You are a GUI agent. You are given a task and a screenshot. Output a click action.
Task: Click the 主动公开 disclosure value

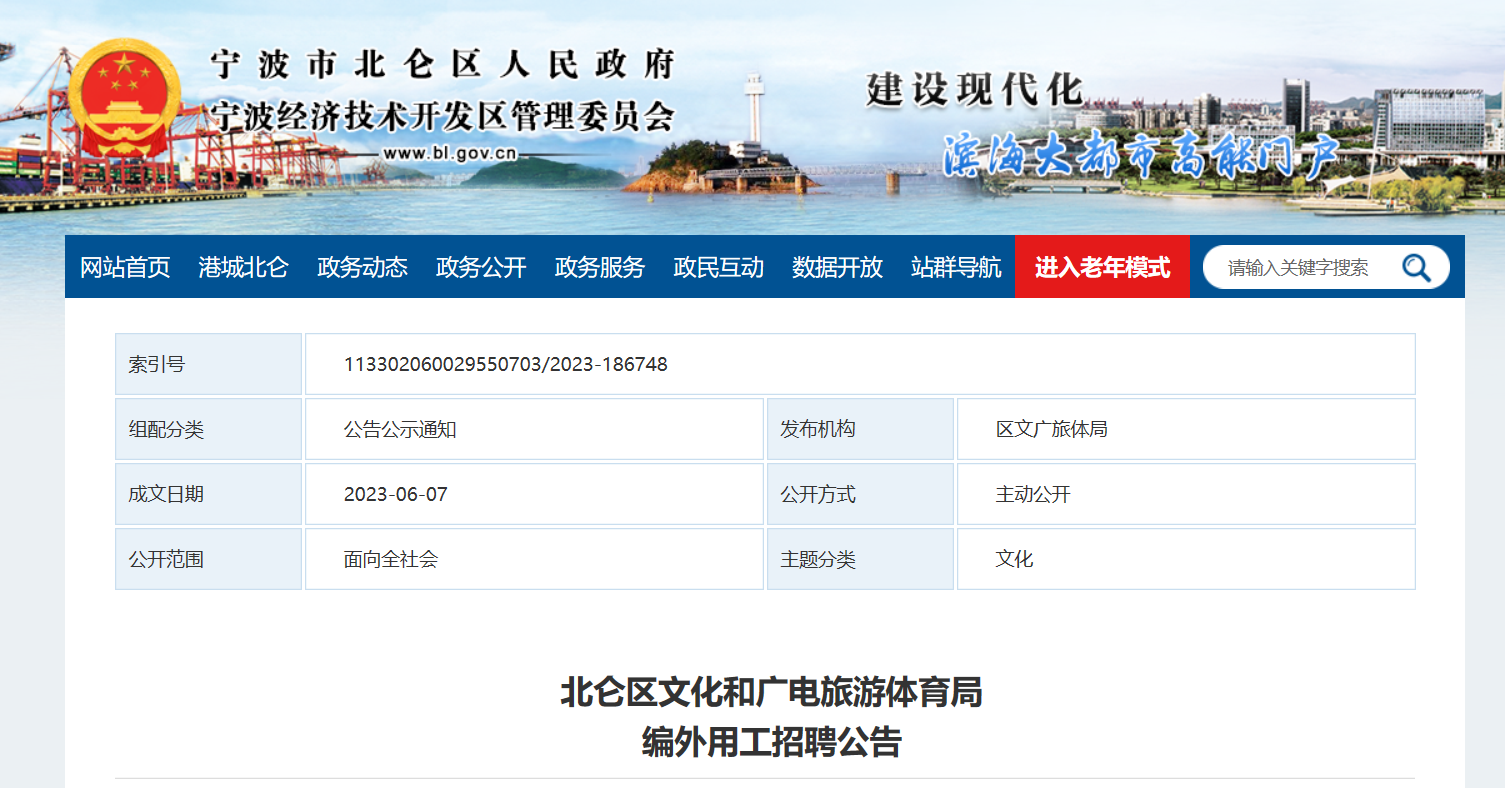pyautogui.click(x=1033, y=494)
